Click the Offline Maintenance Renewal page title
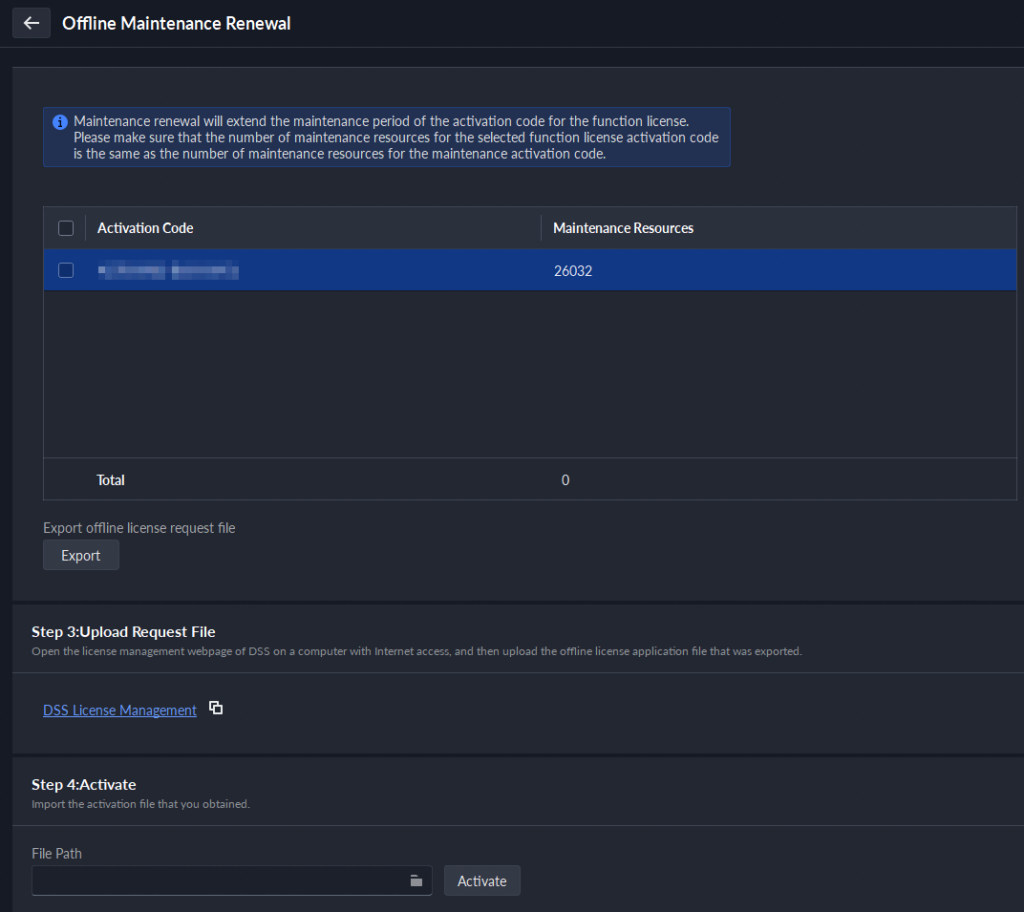This screenshot has height=912, width=1024. click(176, 23)
